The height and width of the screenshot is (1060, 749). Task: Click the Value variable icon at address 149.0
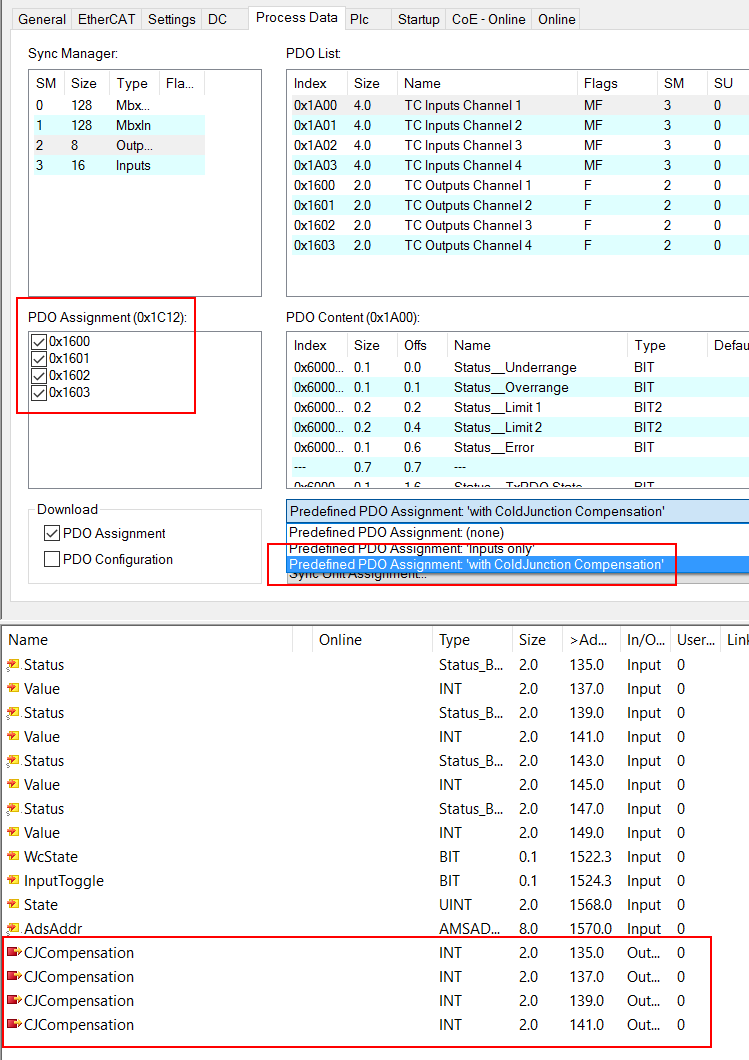13,833
